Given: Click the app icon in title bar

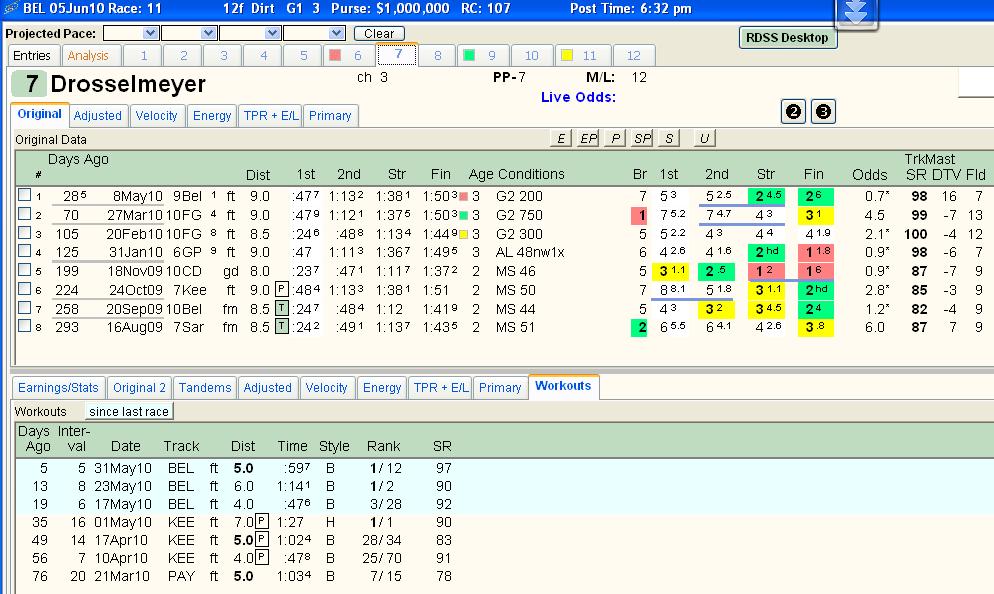Looking at the screenshot, I should tap(11, 8).
